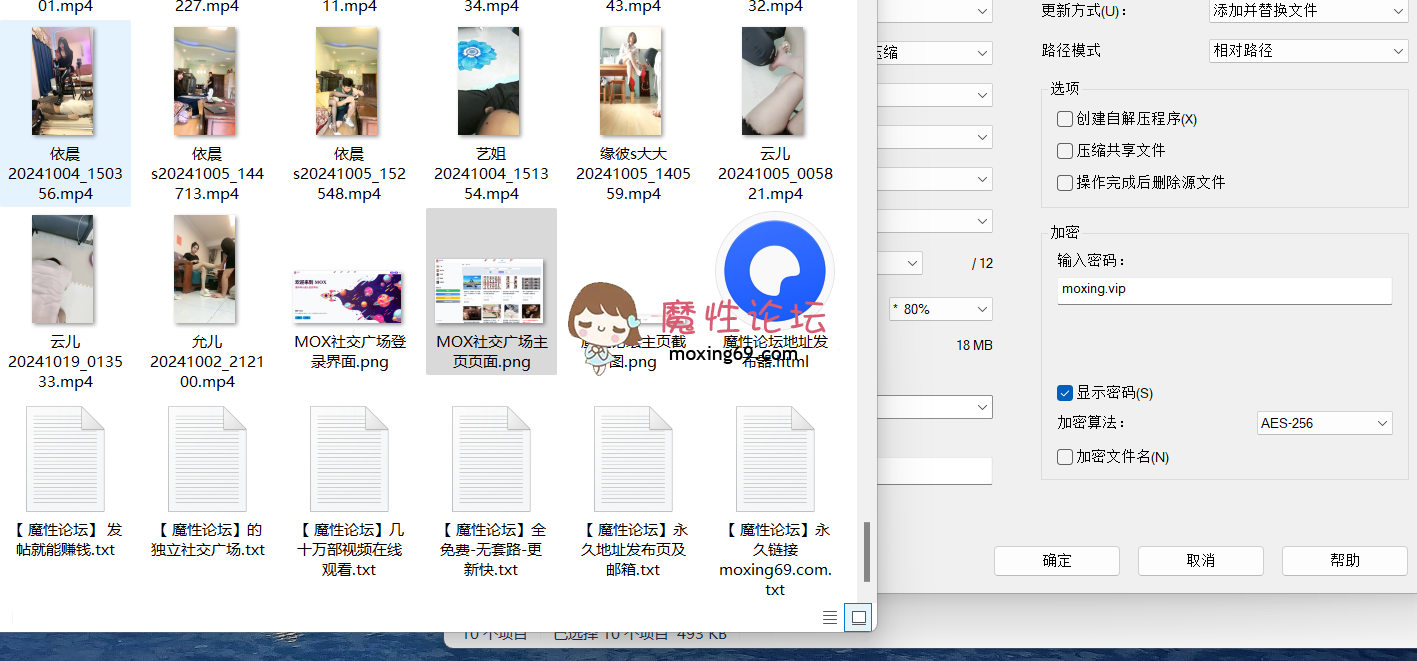Click the 确定 button
Image resolution: width=1417 pixels, height=661 pixels.
(x=1057, y=560)
